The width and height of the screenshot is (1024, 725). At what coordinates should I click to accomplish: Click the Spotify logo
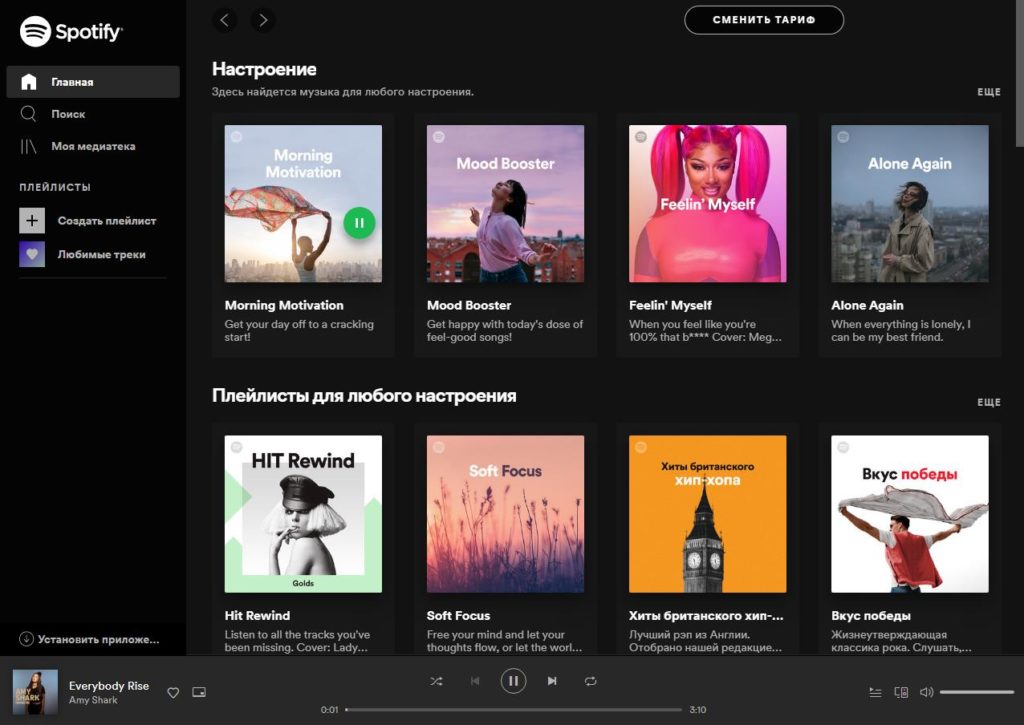click(x=71, y=31)
